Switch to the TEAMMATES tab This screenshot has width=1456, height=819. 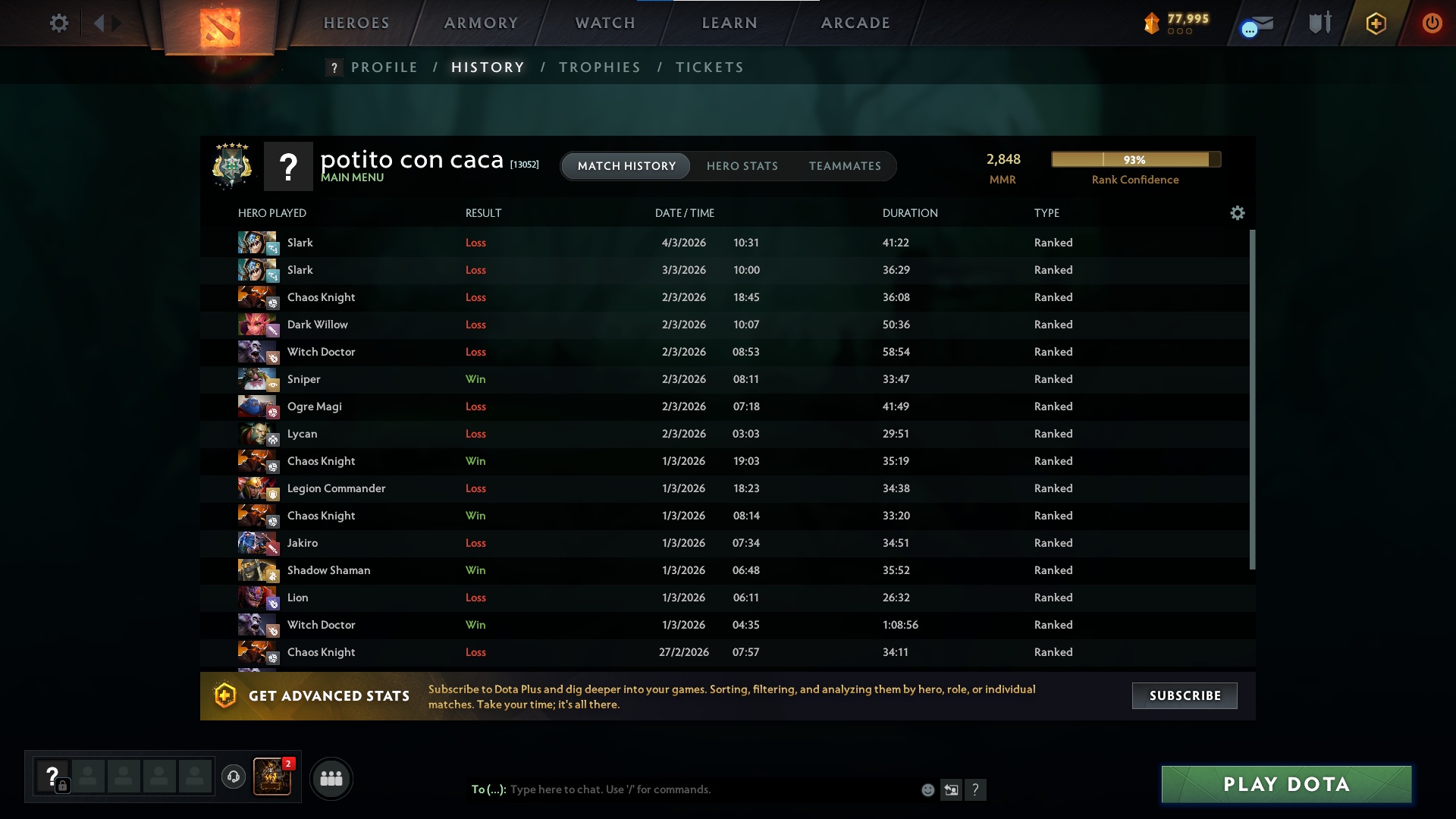click(x=845, y=166)
